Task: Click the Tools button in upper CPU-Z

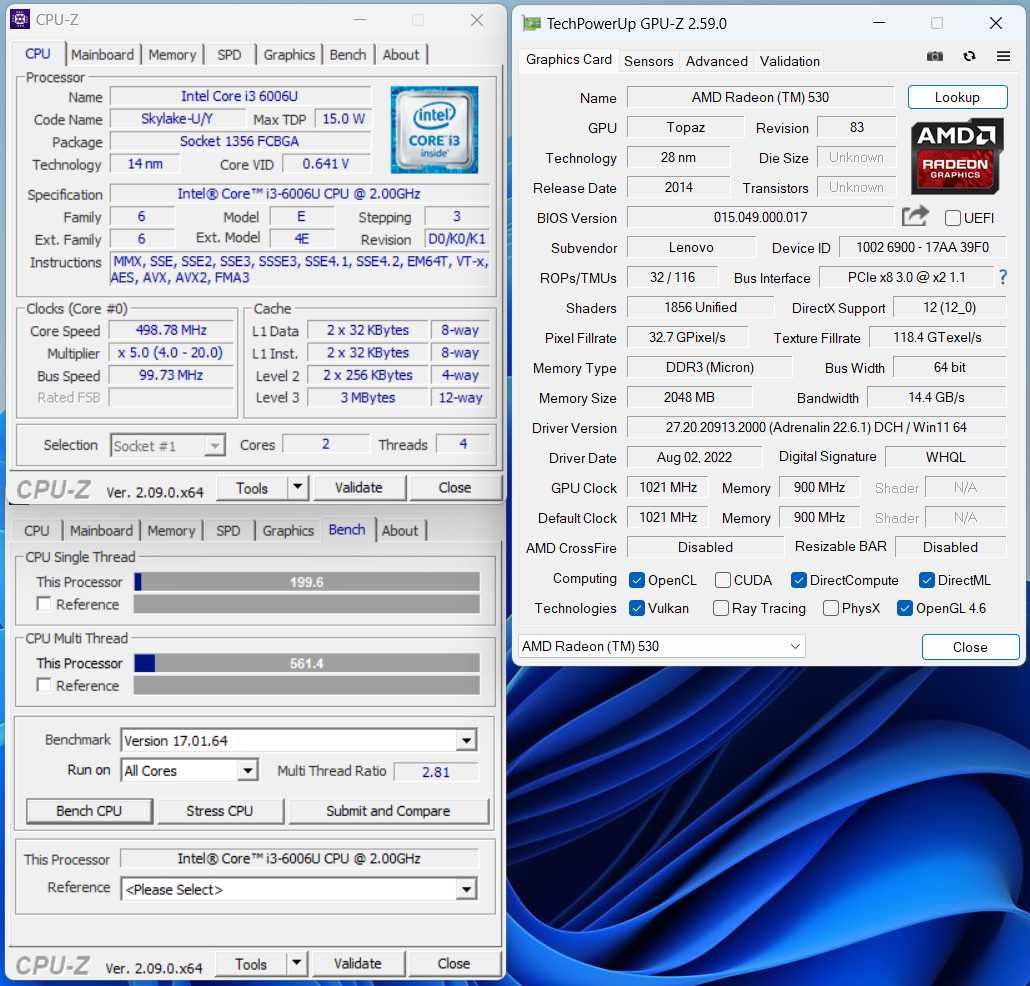Action: [252, 487]
